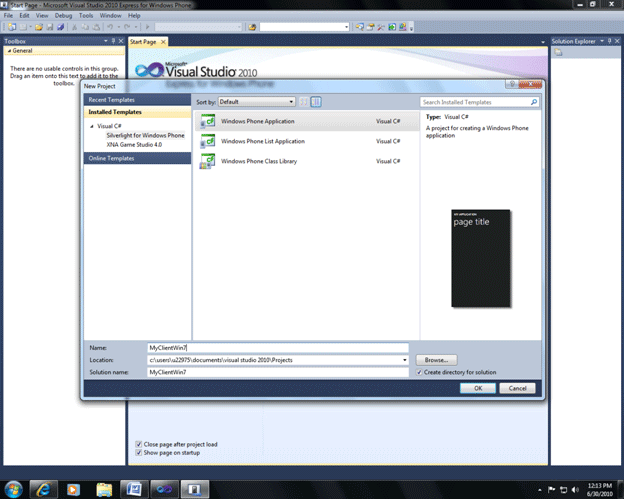
Task: Click the Undo toolbar icon
Action: [110, 27]
